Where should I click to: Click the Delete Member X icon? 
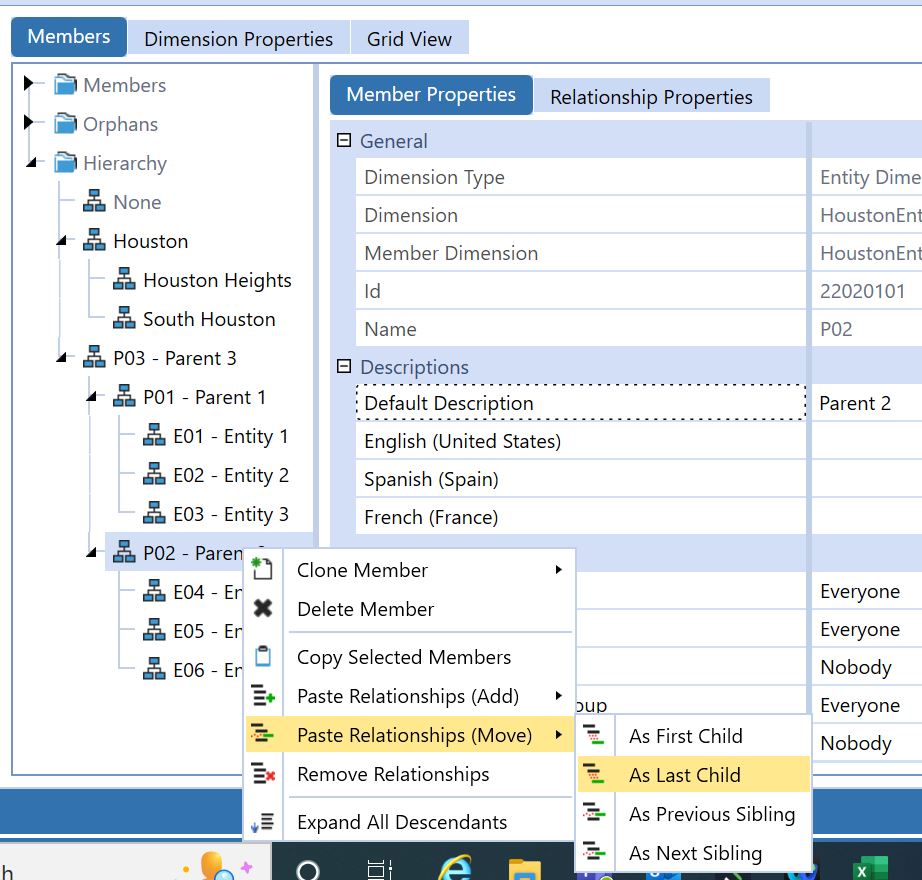pyautogui.click(x=263, y=609)
